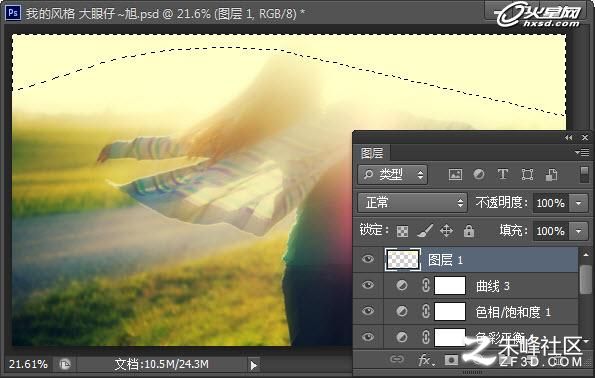Hide the 曲线 3 layer

point(368,285)
